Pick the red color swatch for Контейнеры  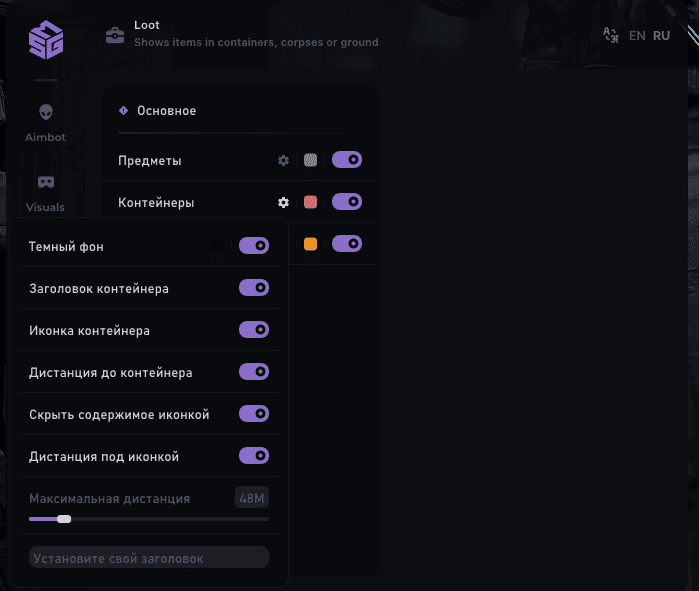[x=311, y=202]
